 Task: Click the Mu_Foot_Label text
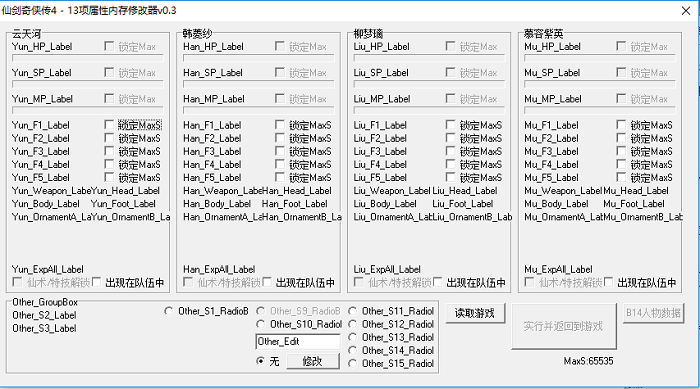pos(634,204)
